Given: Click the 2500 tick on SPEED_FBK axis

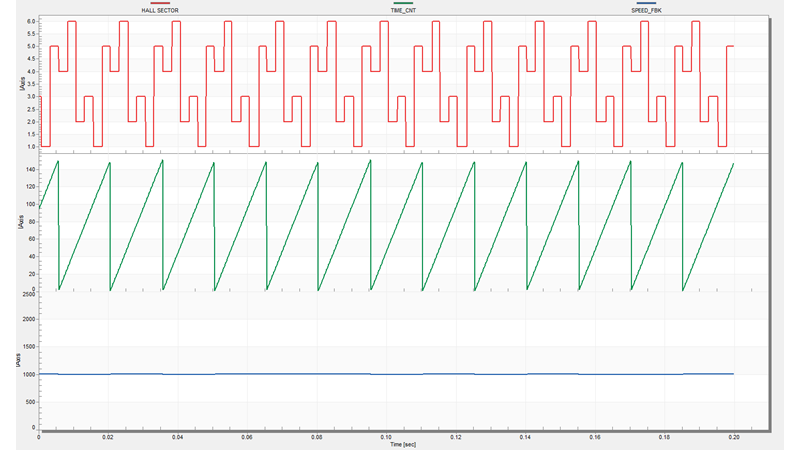Looking at the screenshot, I should (29, 294).
